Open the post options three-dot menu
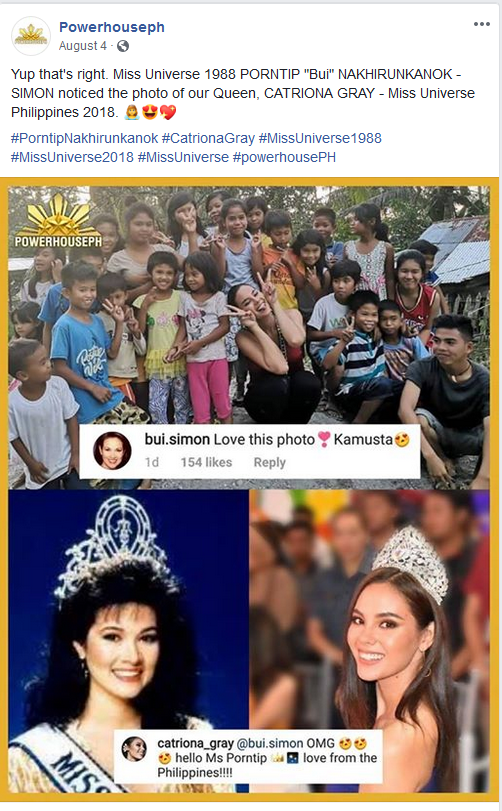Screen dimensions: 502x811 (x=481, y=24)
